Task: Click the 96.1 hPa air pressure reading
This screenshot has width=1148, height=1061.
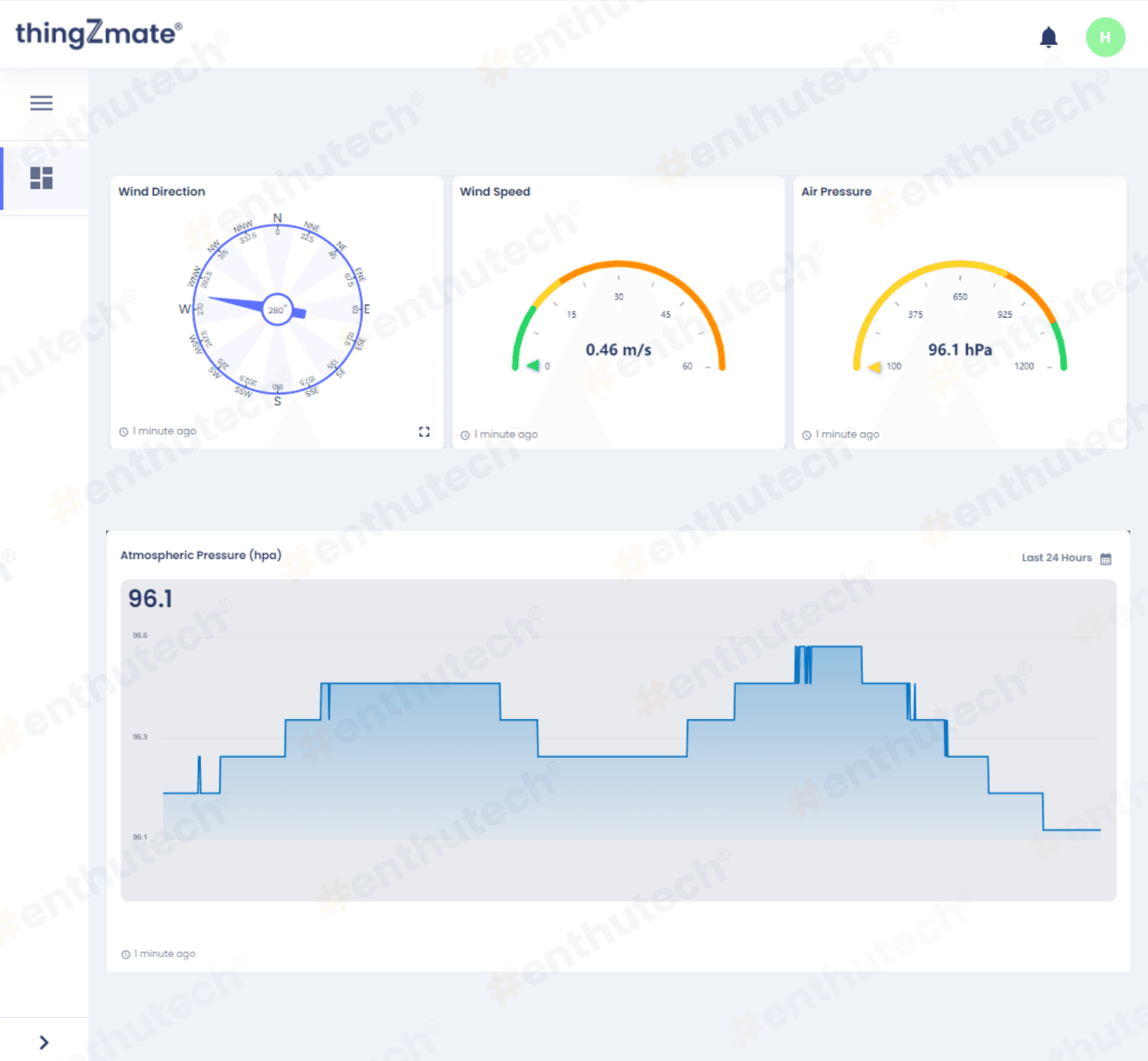Action: (x=960, y=349)
